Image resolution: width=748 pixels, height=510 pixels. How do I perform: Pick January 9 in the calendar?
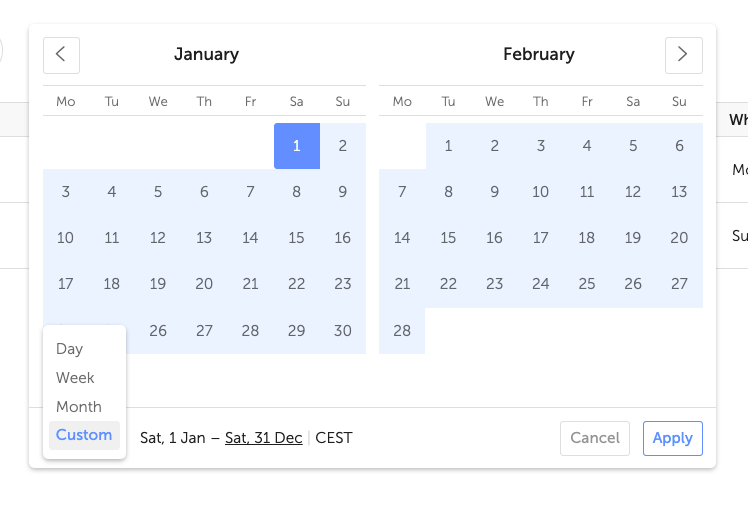(343, 192)
